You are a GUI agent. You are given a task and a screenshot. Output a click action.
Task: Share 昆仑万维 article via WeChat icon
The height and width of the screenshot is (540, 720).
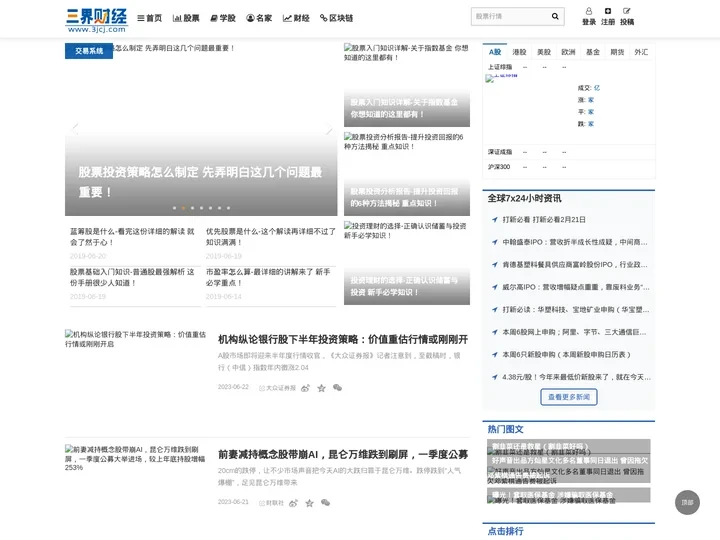click(326, 503)
